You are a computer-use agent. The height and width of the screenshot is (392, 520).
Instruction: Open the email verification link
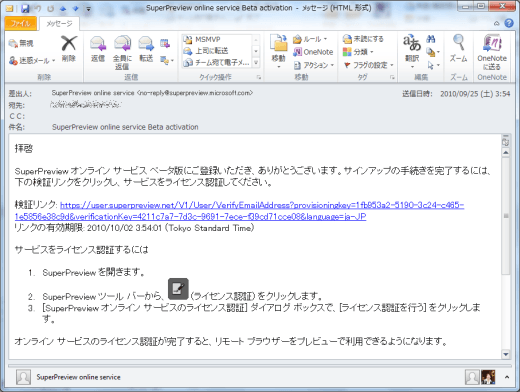pos(239,211)
